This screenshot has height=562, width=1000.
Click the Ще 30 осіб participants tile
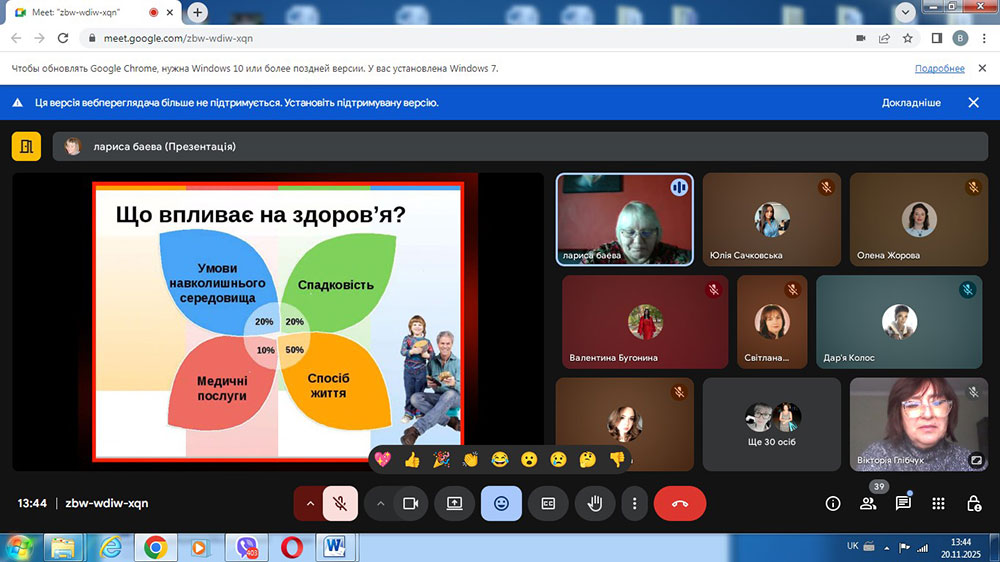point(772,424)
